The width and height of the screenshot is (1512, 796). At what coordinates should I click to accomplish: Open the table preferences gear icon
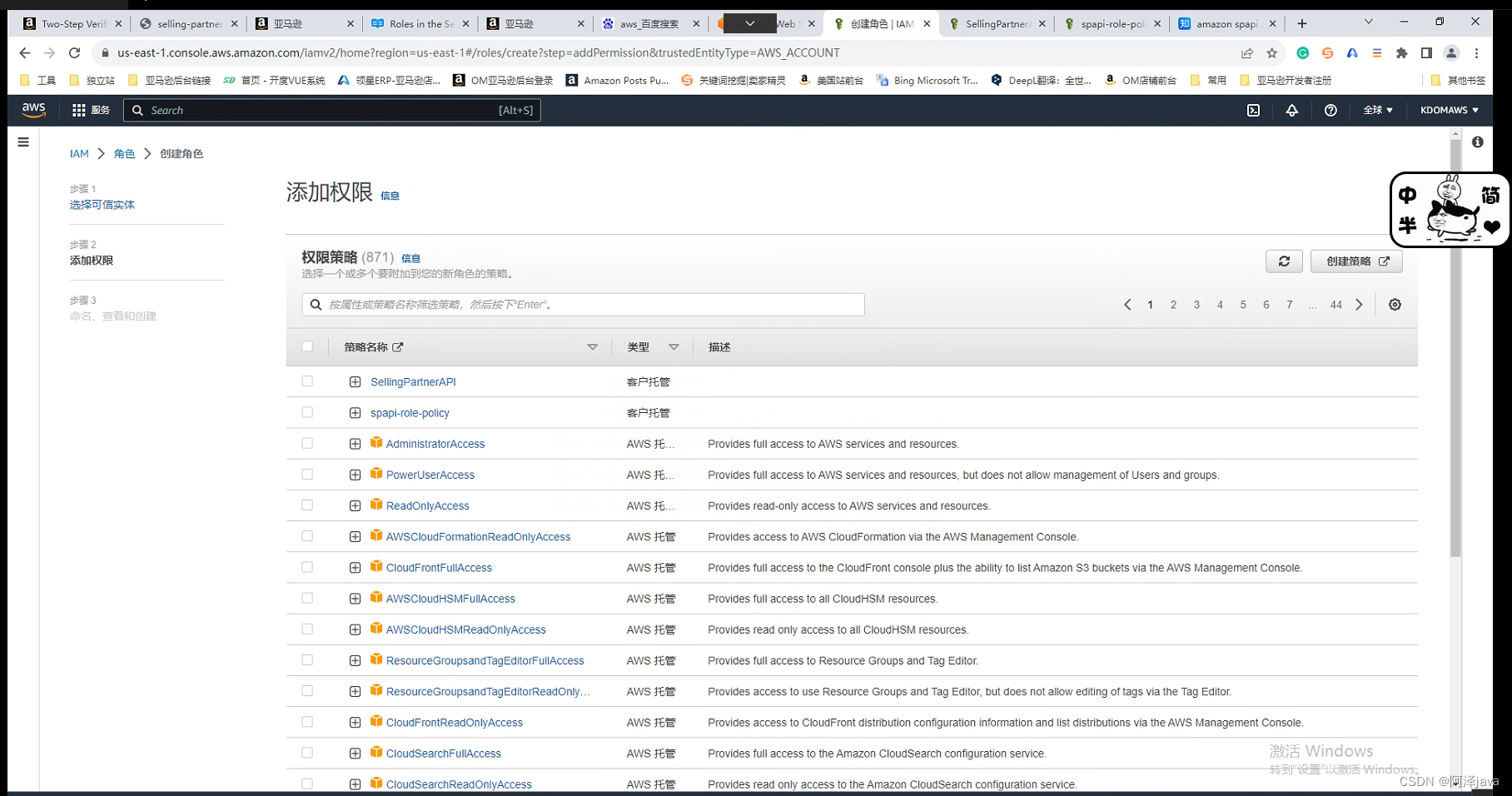(1395, 305)
